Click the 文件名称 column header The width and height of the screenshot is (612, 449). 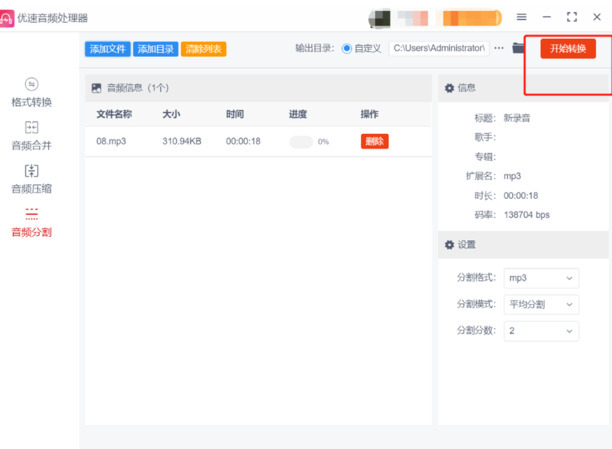(x=114, y=114)
